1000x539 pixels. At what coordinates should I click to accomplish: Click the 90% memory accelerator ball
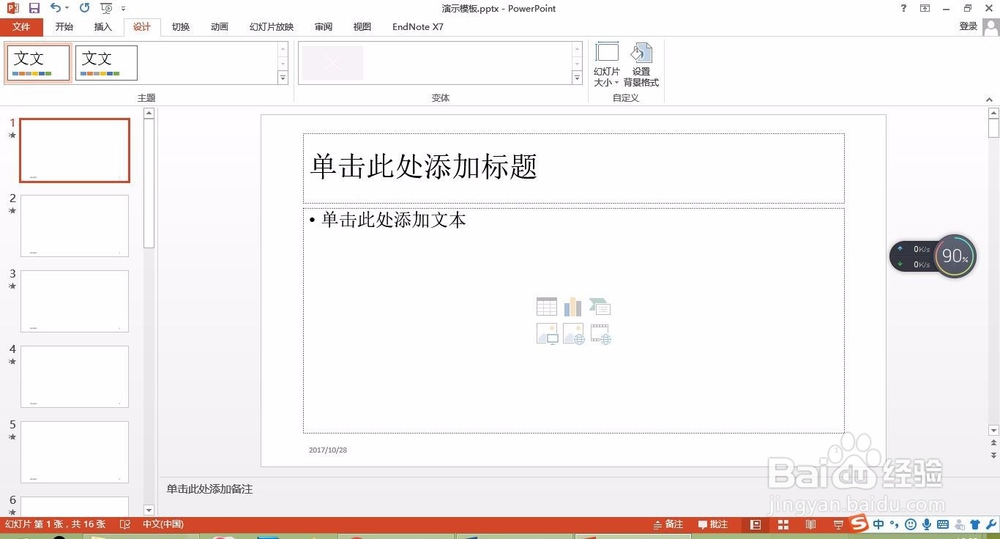[955, 256]
